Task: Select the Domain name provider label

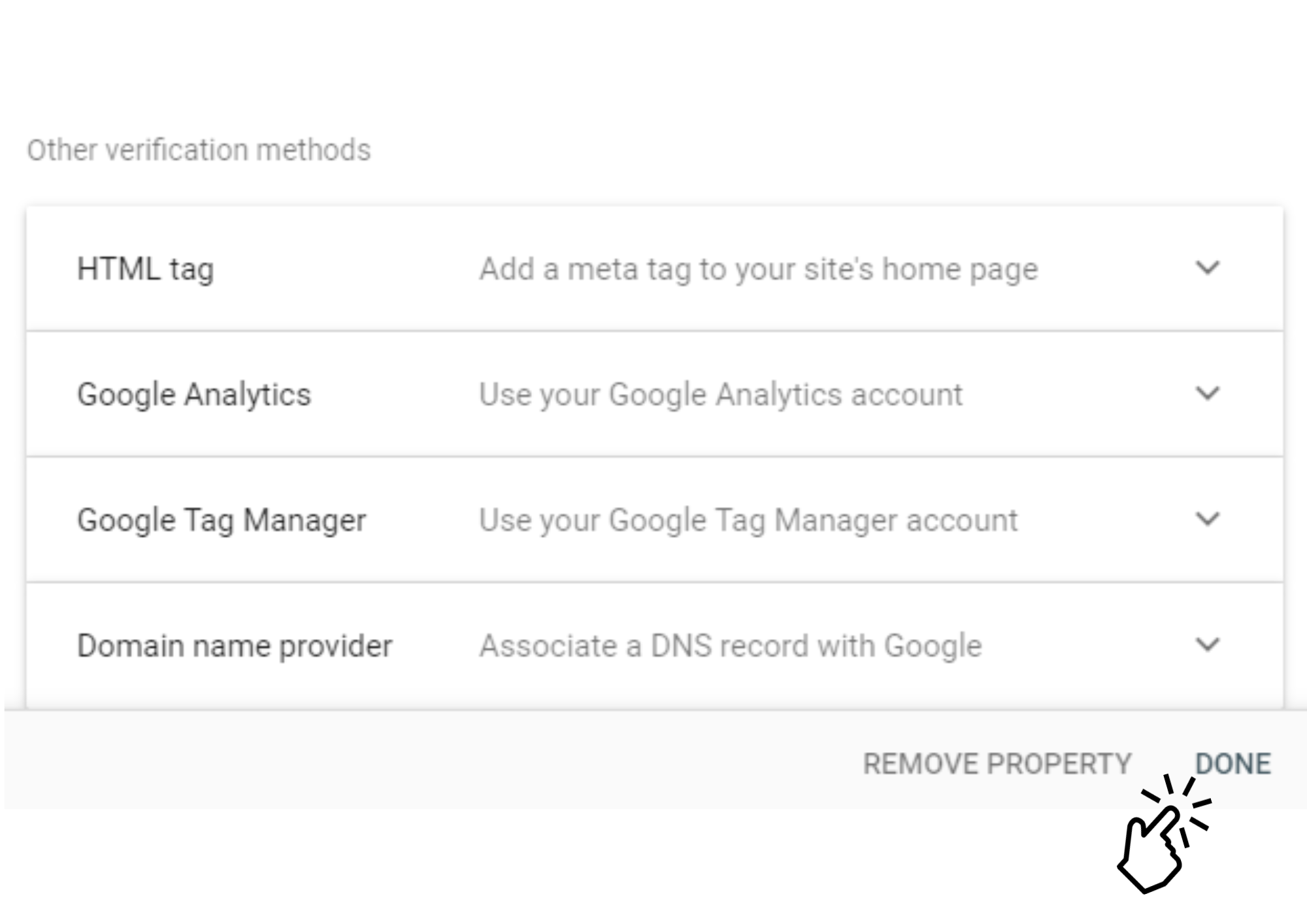Action: [x=235, y=646]
